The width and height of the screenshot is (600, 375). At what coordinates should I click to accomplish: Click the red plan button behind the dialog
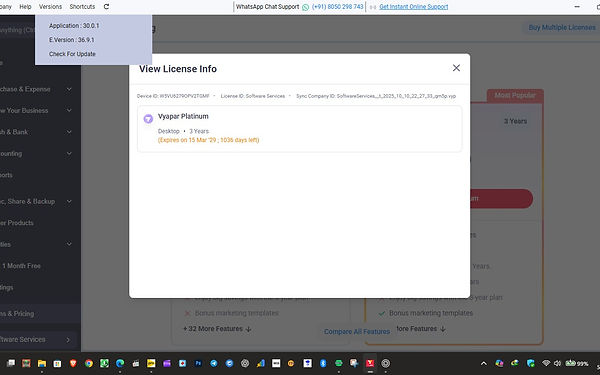coord(501,199)
